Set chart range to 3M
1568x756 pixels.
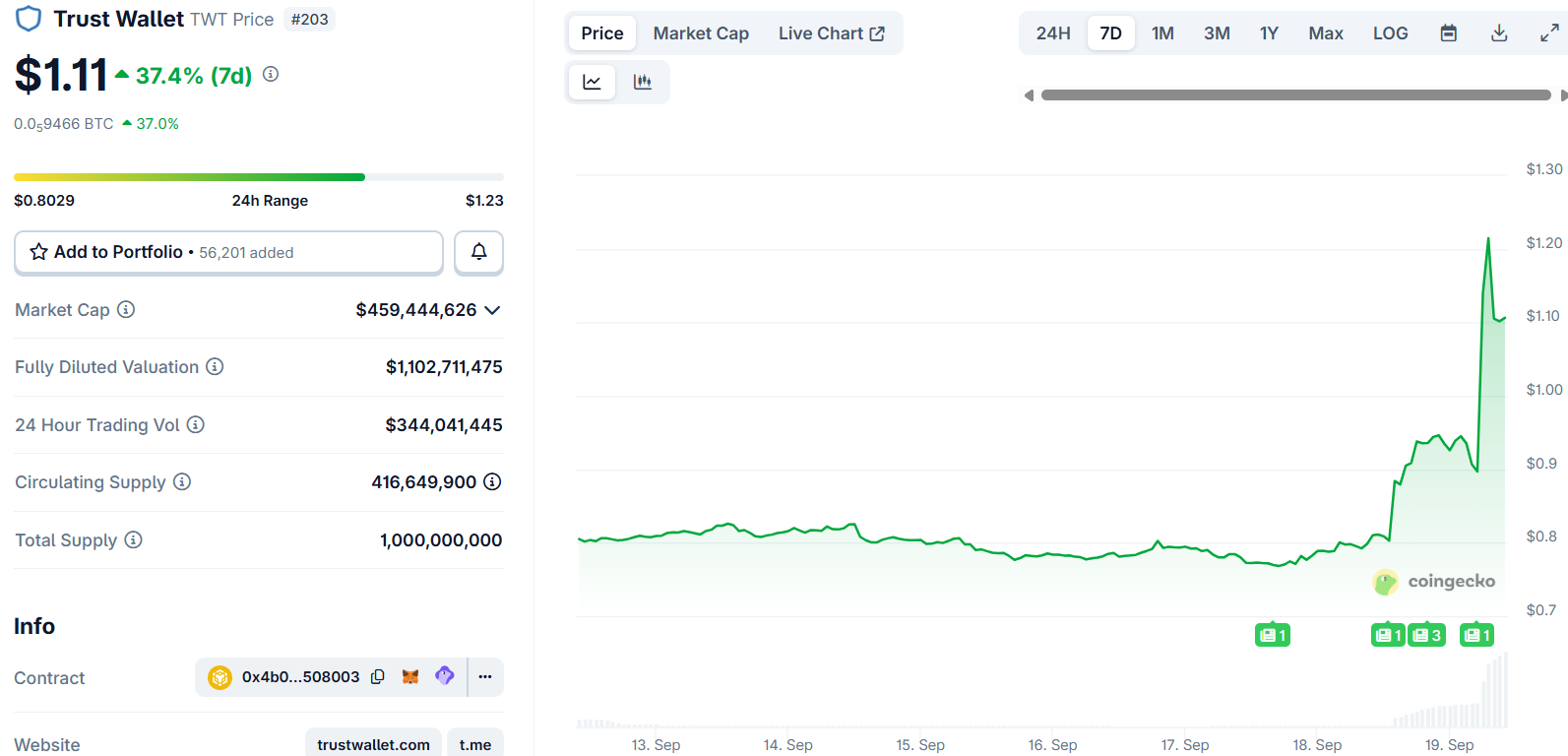(x=1217, y=33)
